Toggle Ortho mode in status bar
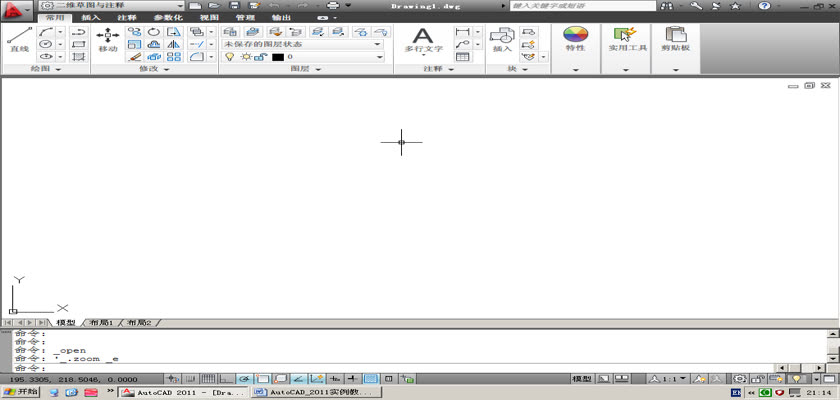 (x=227, y=379)
